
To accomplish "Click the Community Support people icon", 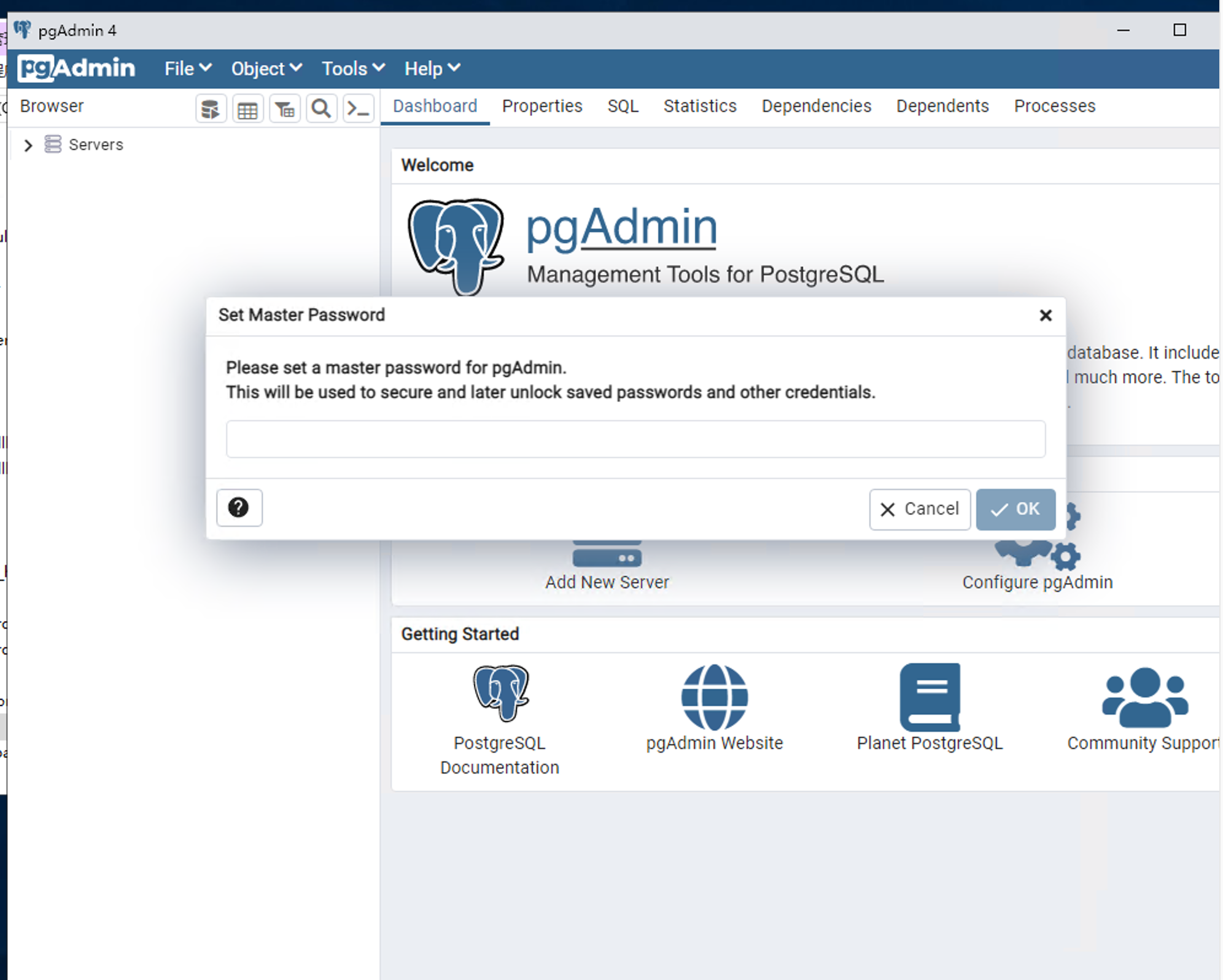I will click(1145, 697).
